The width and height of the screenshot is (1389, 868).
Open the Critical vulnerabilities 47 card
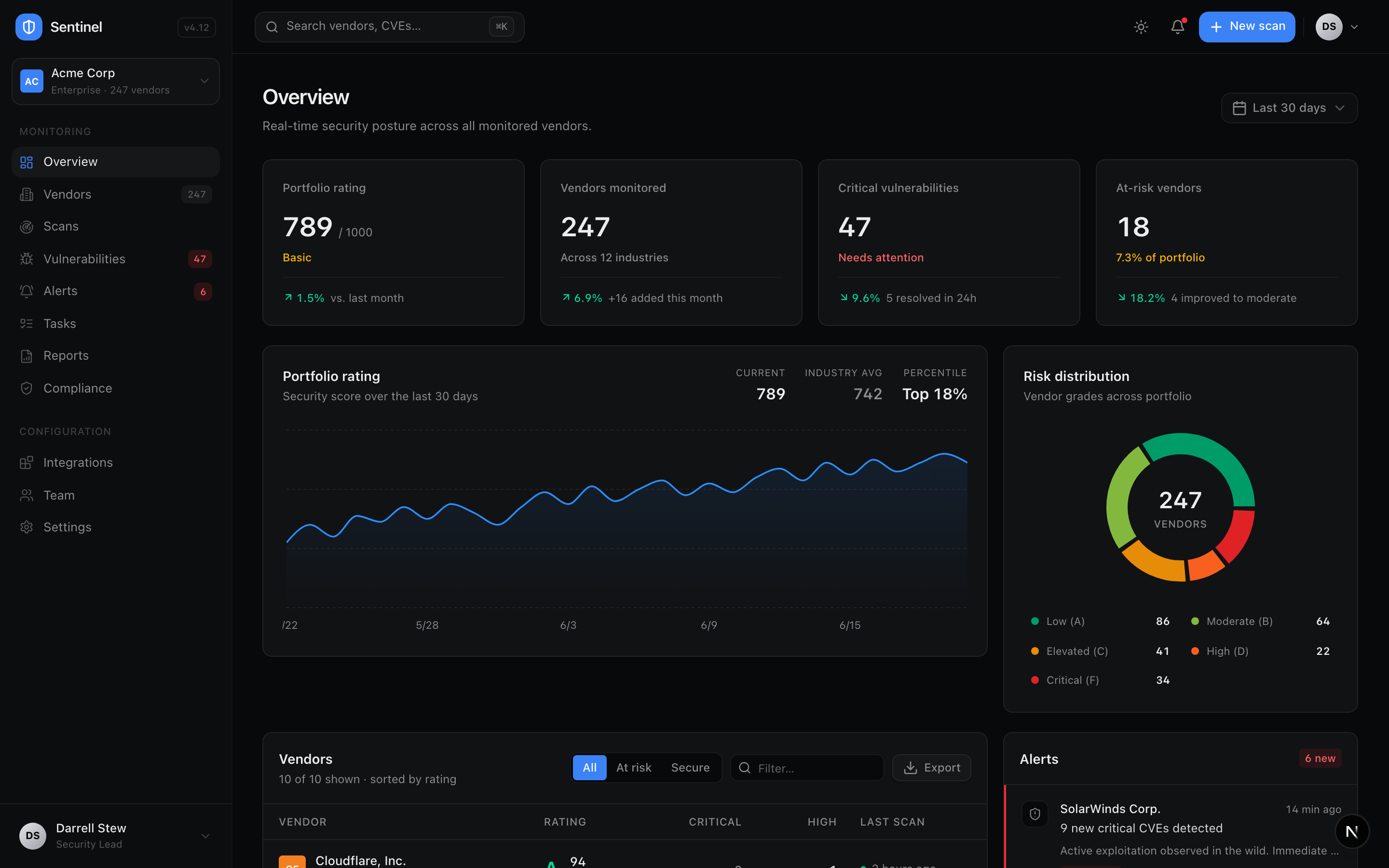pyautogui.click(x=949, y=243)
